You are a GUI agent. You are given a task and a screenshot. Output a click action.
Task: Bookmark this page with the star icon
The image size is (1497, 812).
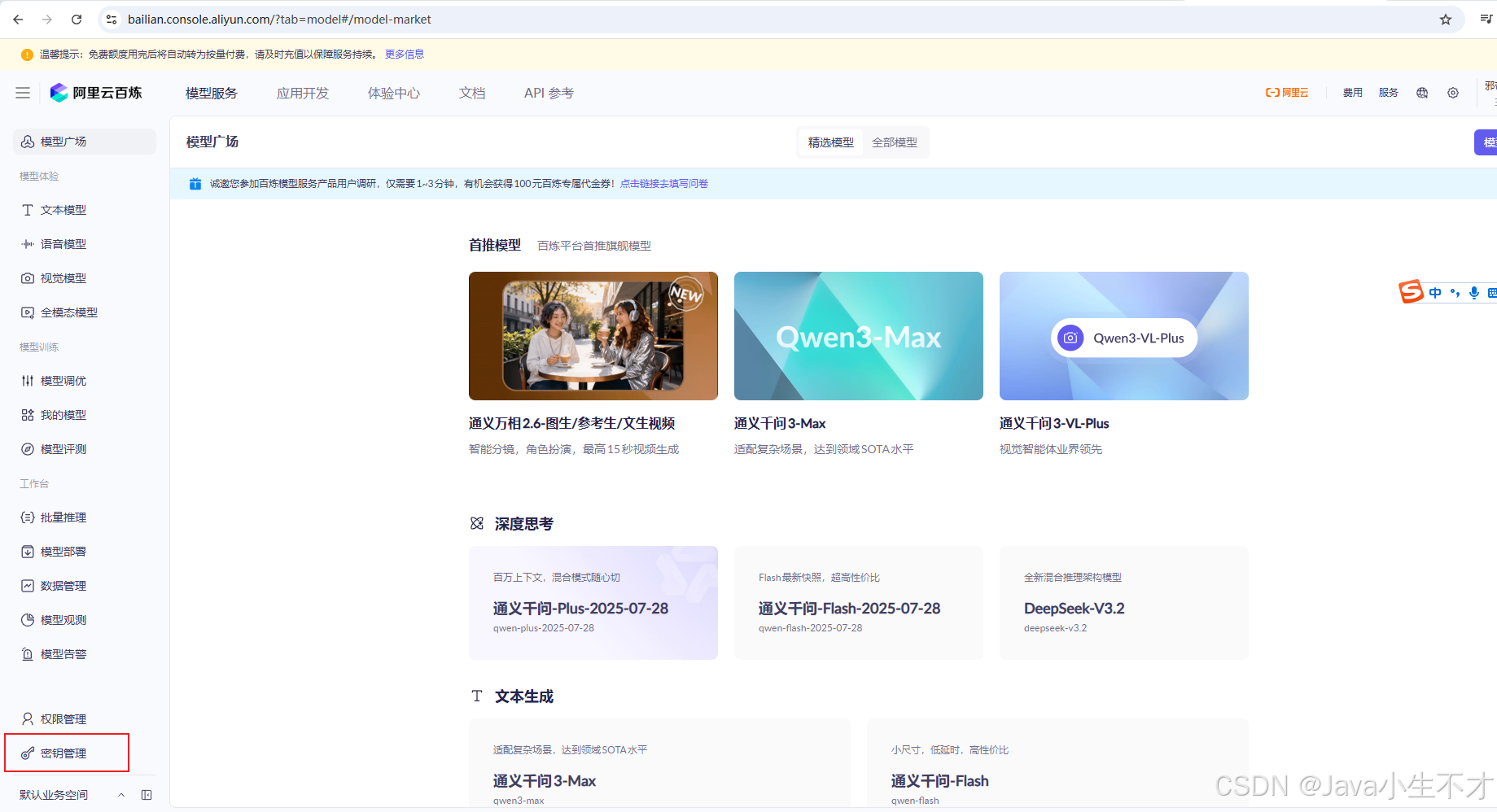(x=1446, y=20)
